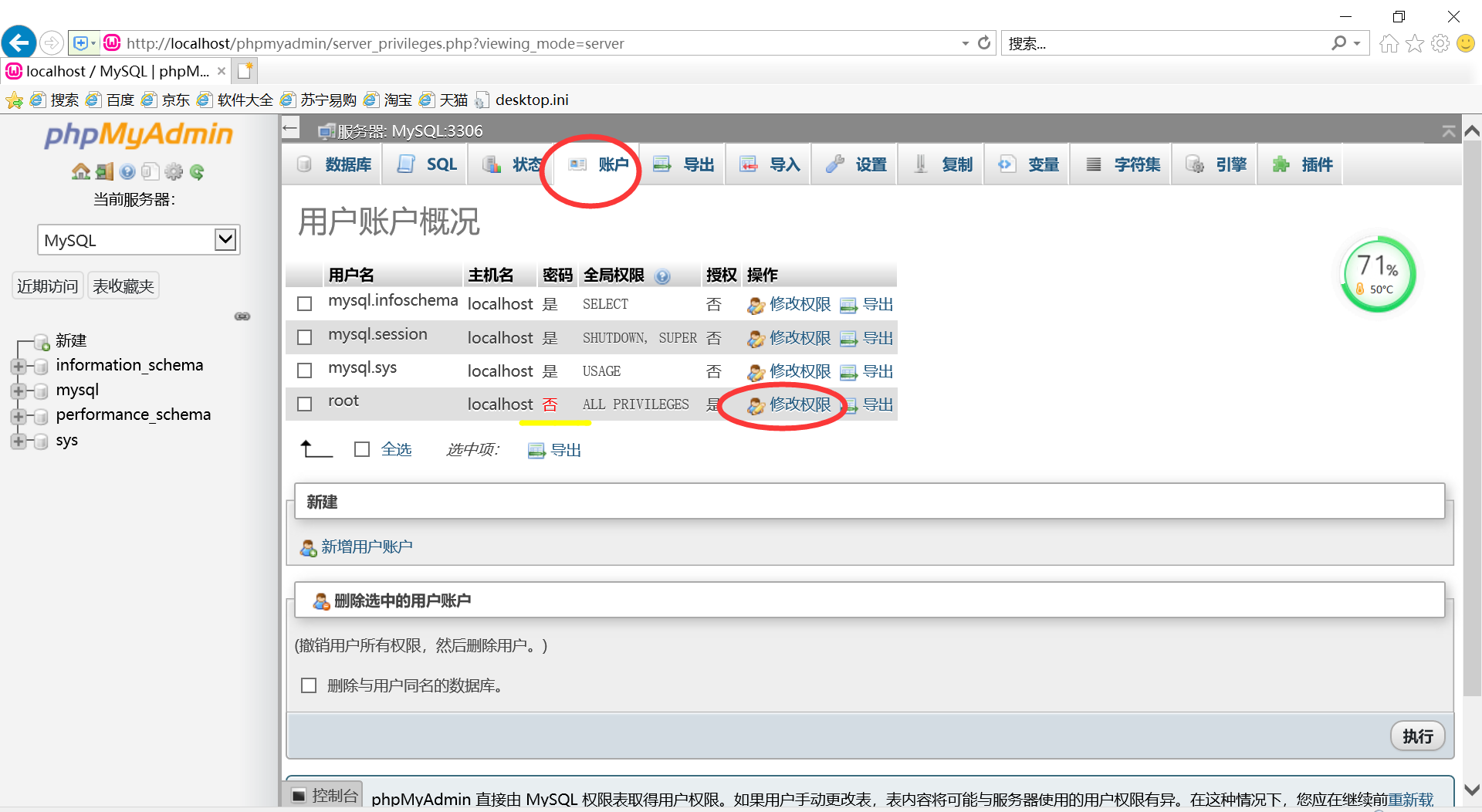Open the 导入 tab
Screen dimensions: 1482x812
769,164
